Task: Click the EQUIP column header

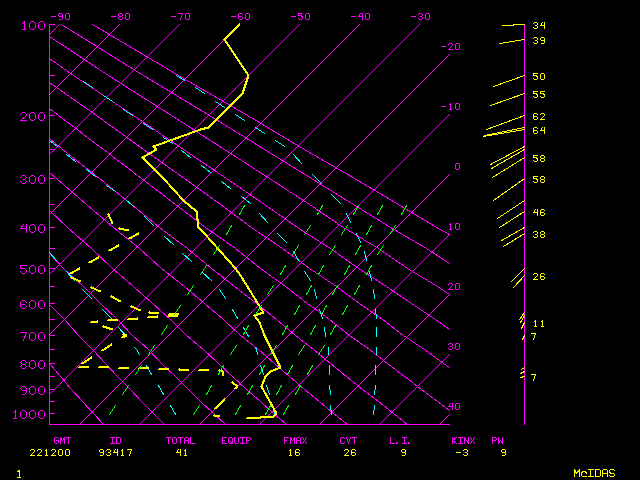Action: [237, 440]
